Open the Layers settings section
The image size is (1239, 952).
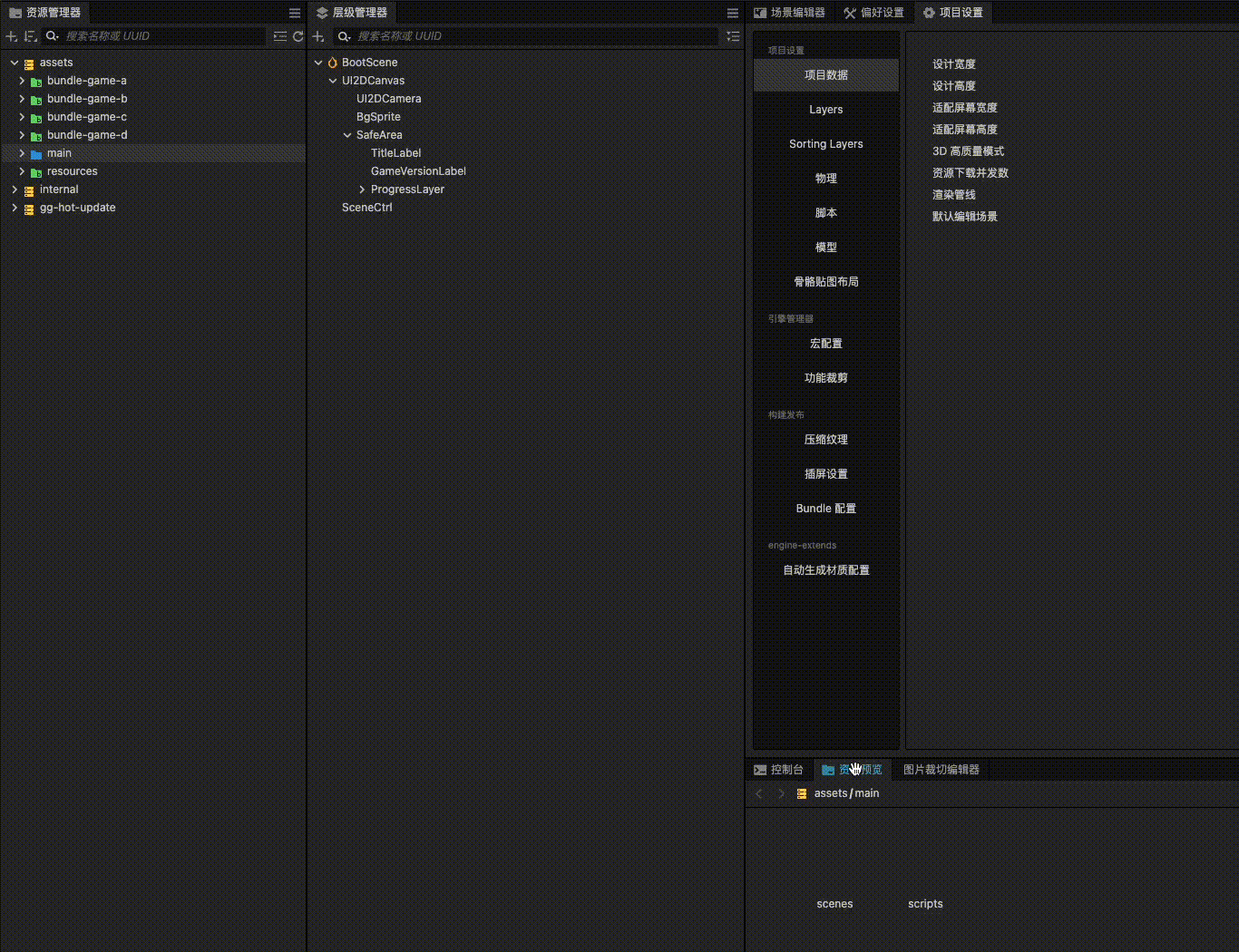tap(826, 110)
